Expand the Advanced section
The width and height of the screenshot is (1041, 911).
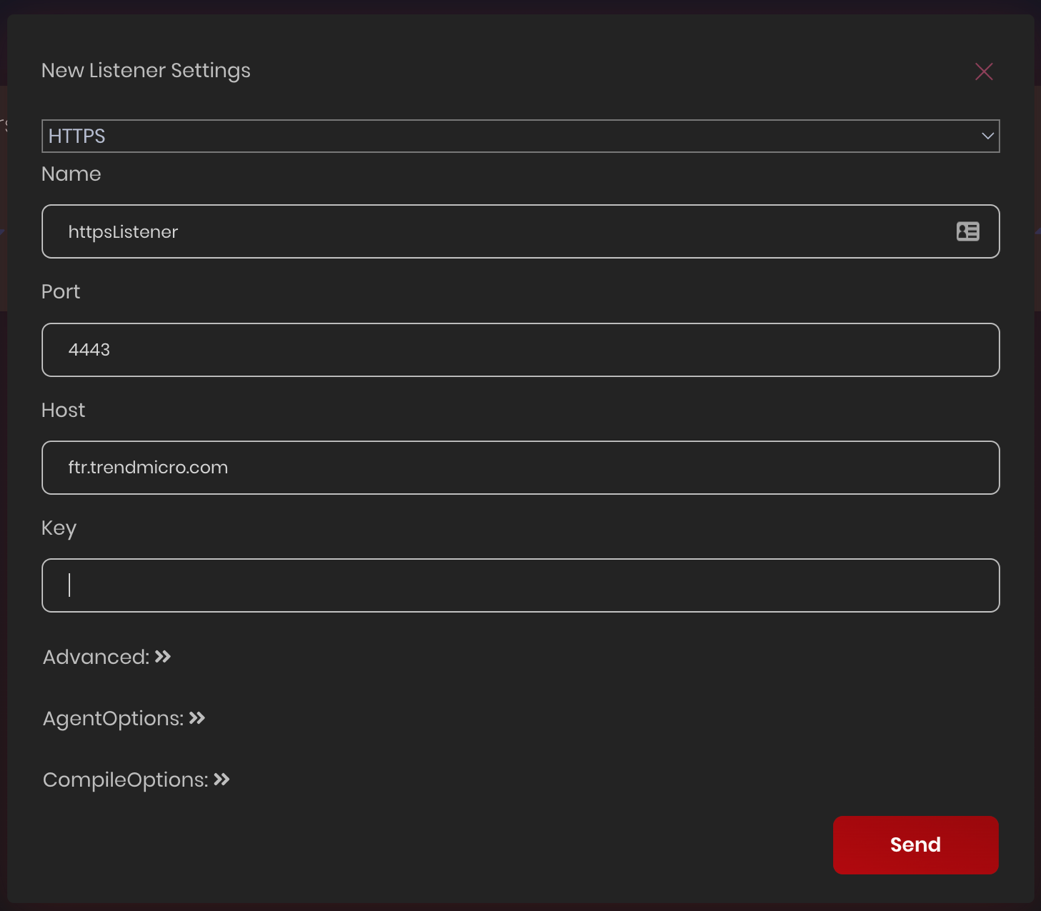click(95, 657)
